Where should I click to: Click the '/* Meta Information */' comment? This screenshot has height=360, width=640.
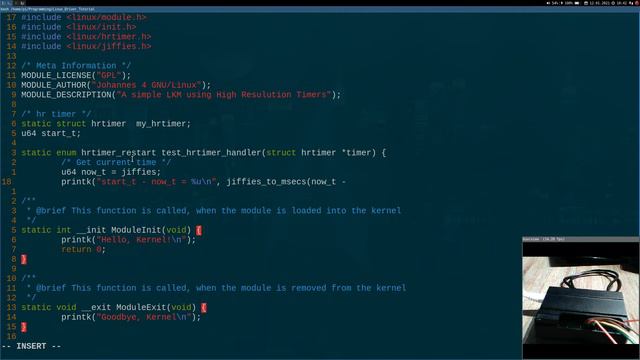[x=76, y=66]
